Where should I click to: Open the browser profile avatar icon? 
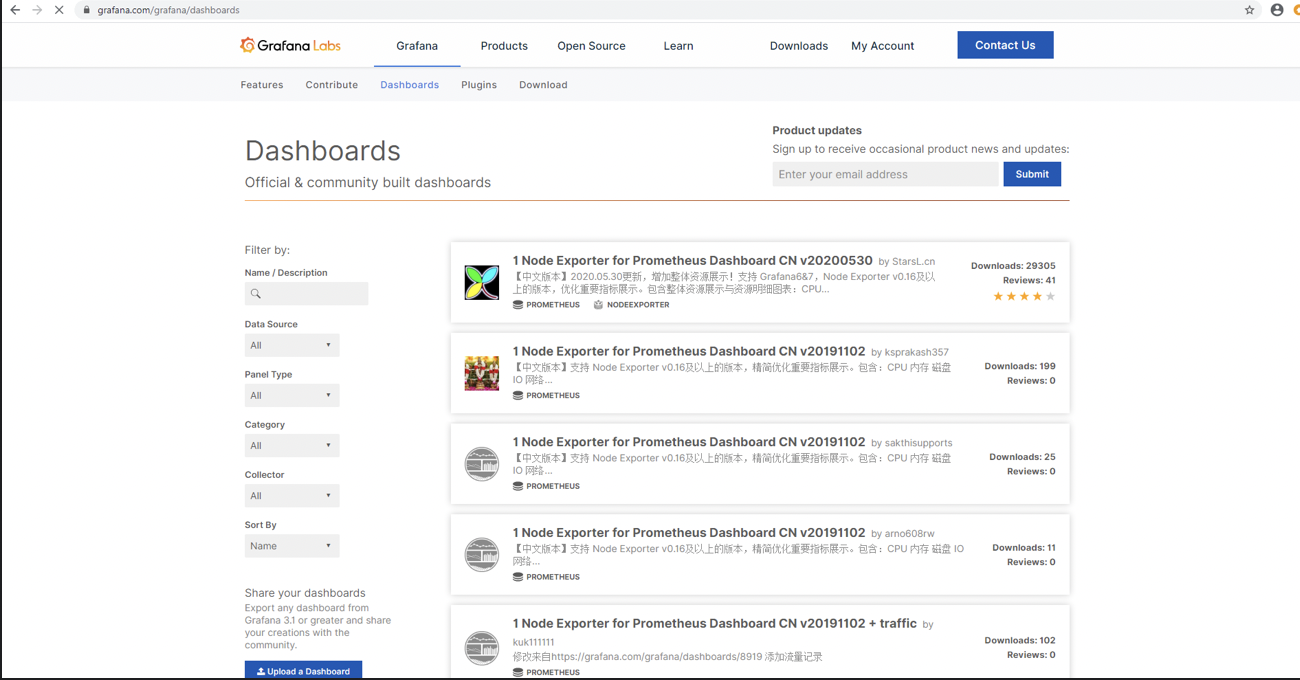tap(1277, 10)
